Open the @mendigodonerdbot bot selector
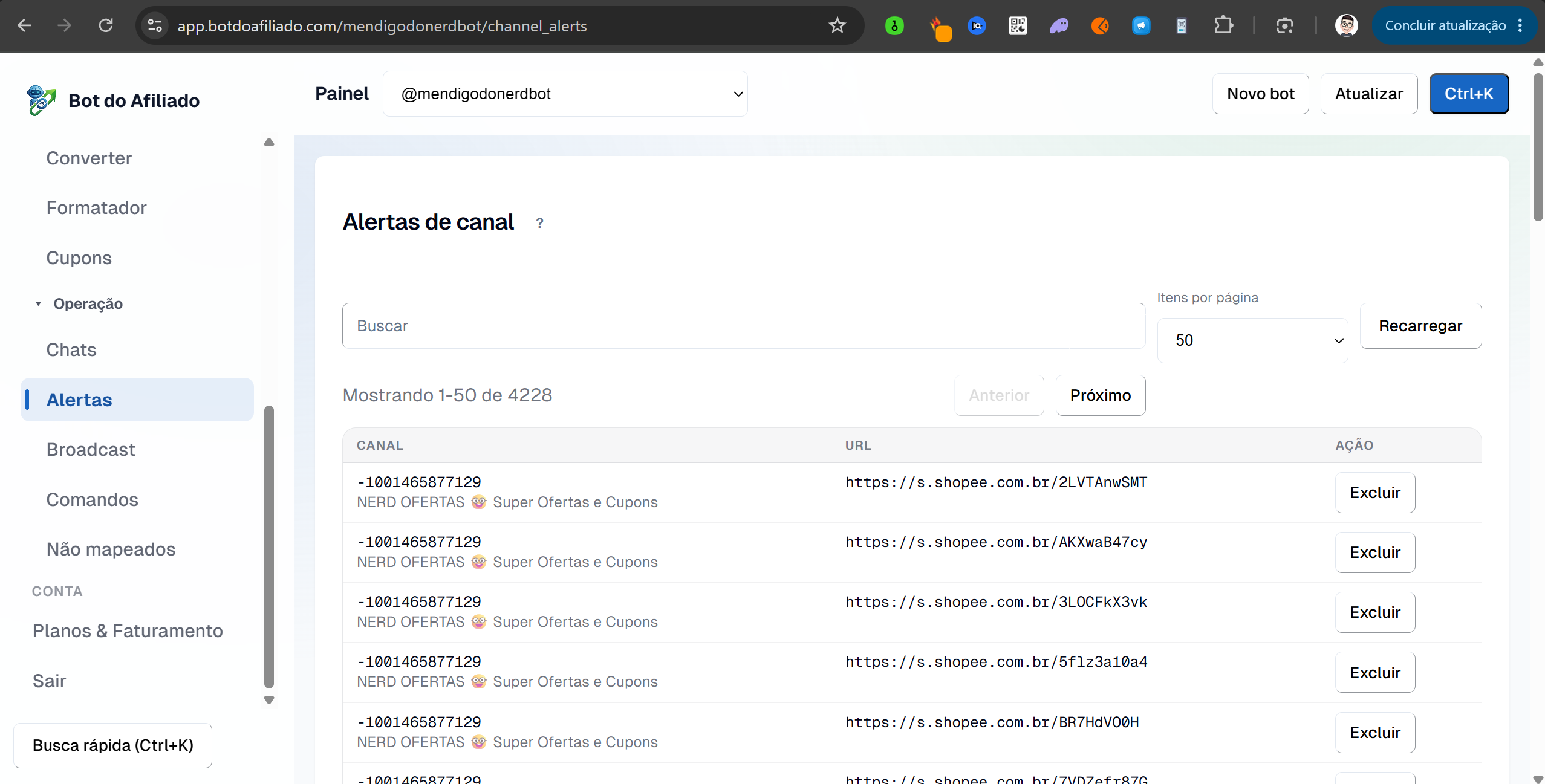This screenshot has width=1545, height=784. (565, 94)
